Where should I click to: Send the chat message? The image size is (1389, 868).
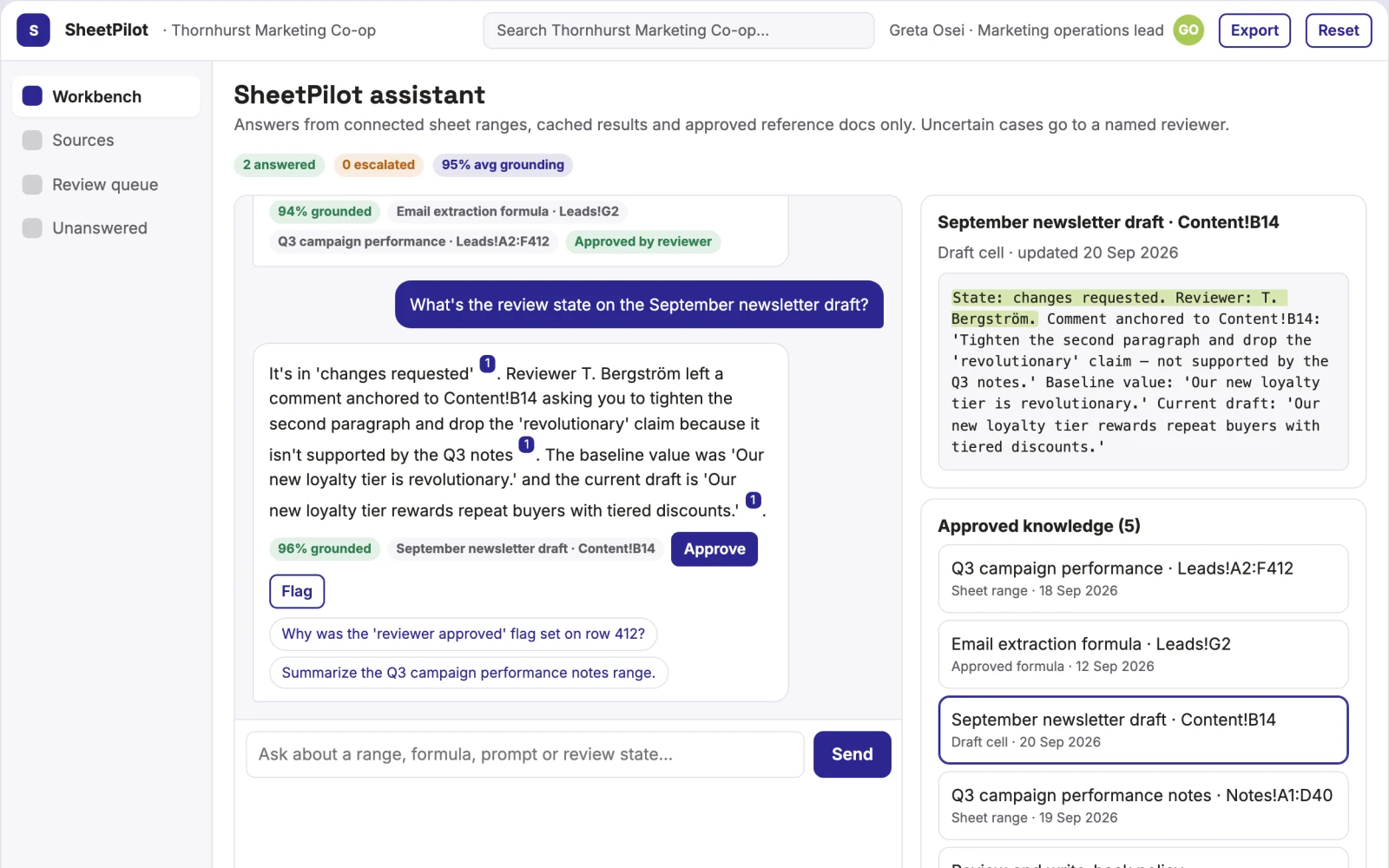point(852,754)
